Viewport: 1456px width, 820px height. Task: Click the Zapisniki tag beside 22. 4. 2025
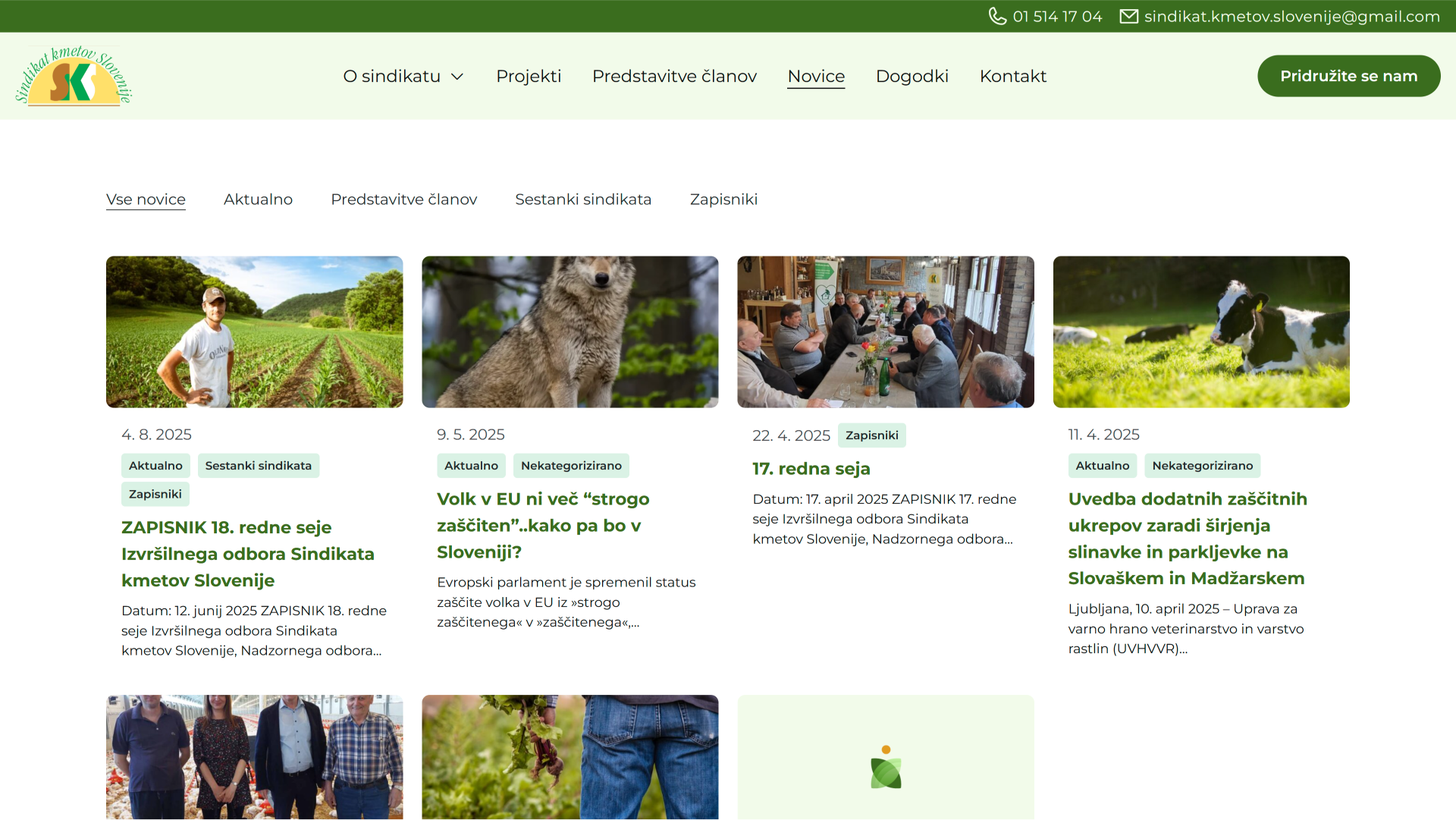coord(871,435)
